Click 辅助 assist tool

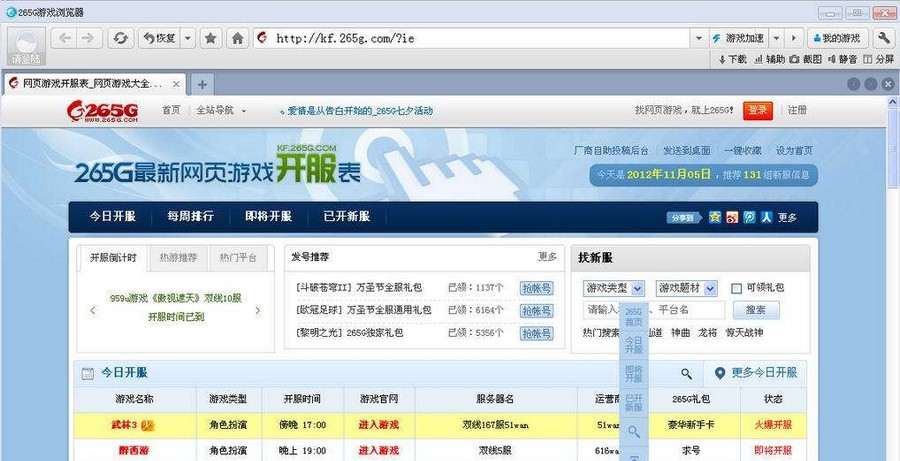pos(769,59)
